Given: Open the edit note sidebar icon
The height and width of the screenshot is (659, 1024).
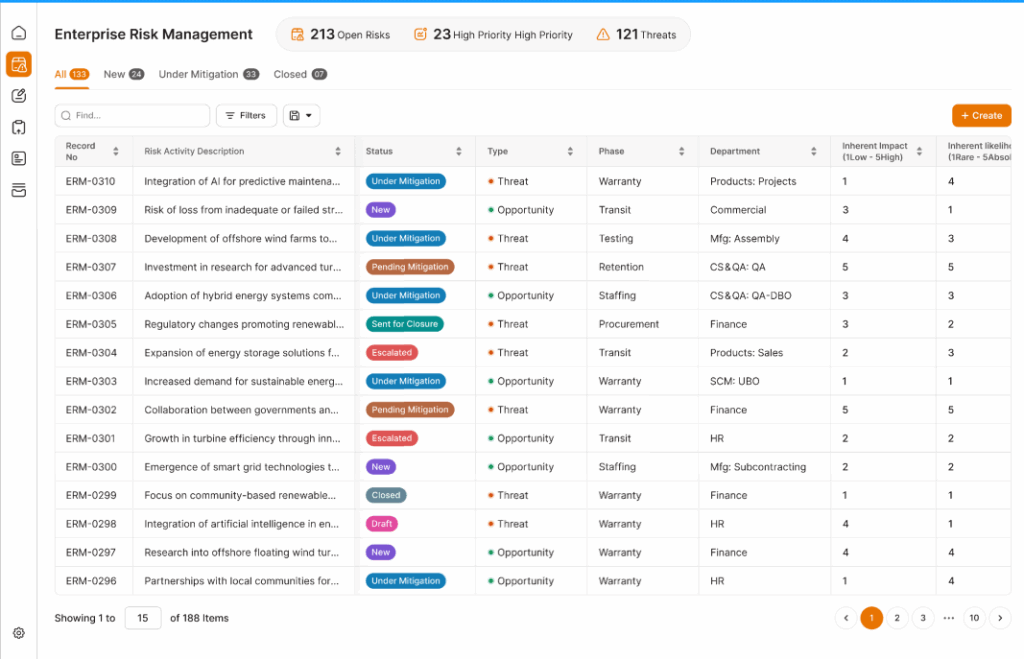Looking at the screenshot, I should pos(18,96).
